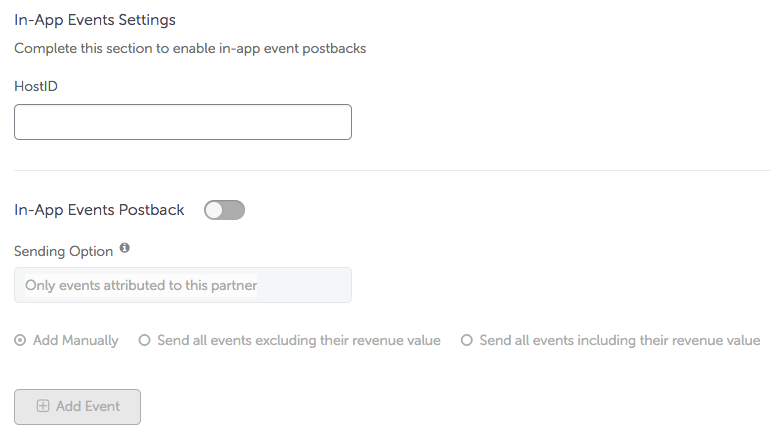Click the 'Complete this section' description text

tap(190, 48)
